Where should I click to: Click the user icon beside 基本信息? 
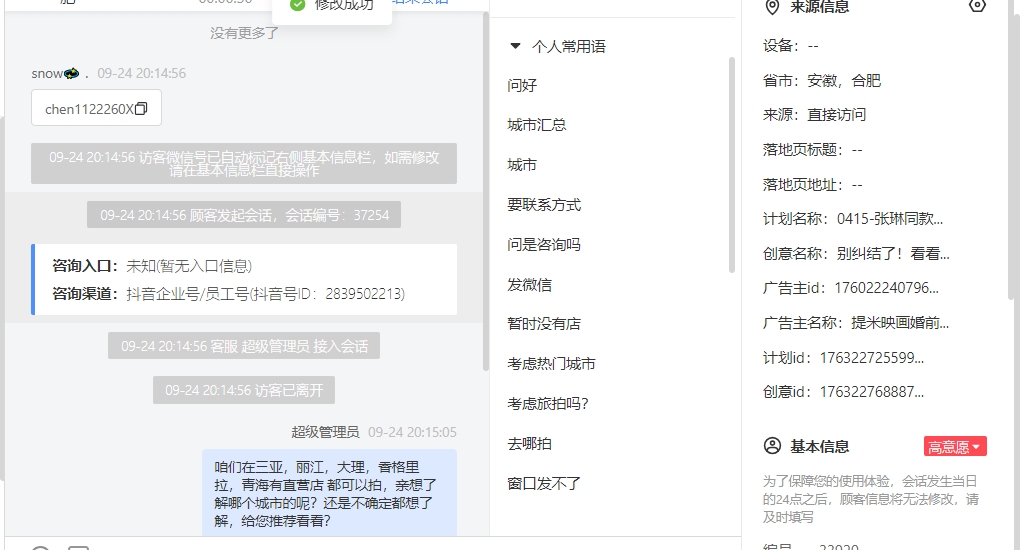point(772,446)
